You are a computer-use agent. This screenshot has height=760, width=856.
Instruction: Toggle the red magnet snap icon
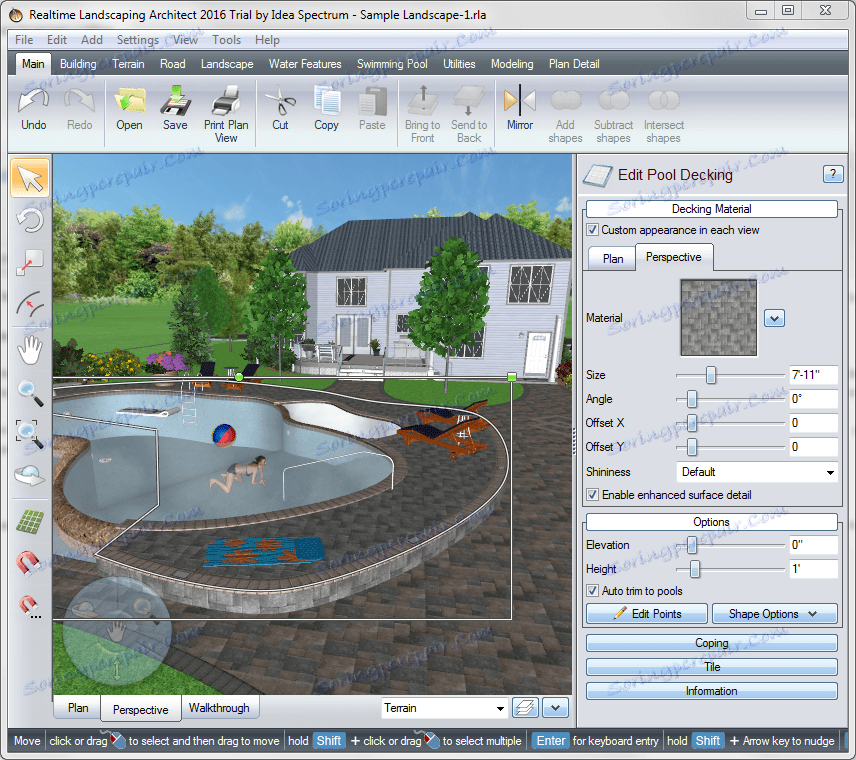tap(29, 564)
